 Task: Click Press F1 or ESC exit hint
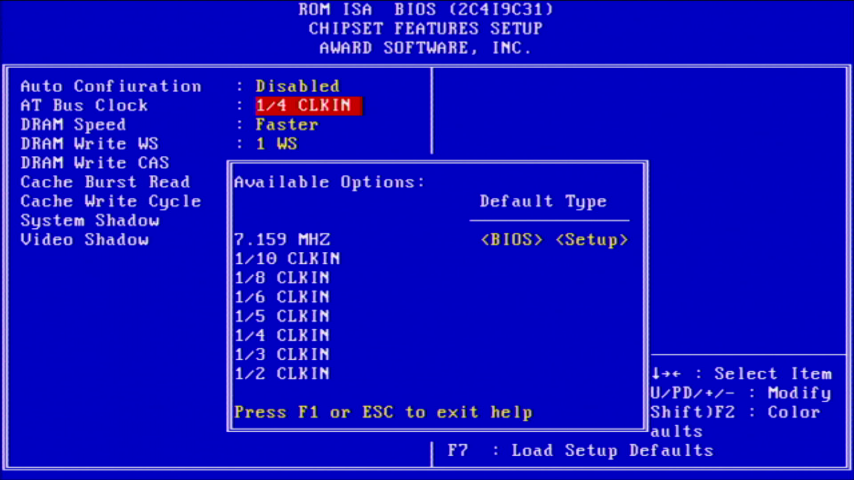click(x=383, y=412)
